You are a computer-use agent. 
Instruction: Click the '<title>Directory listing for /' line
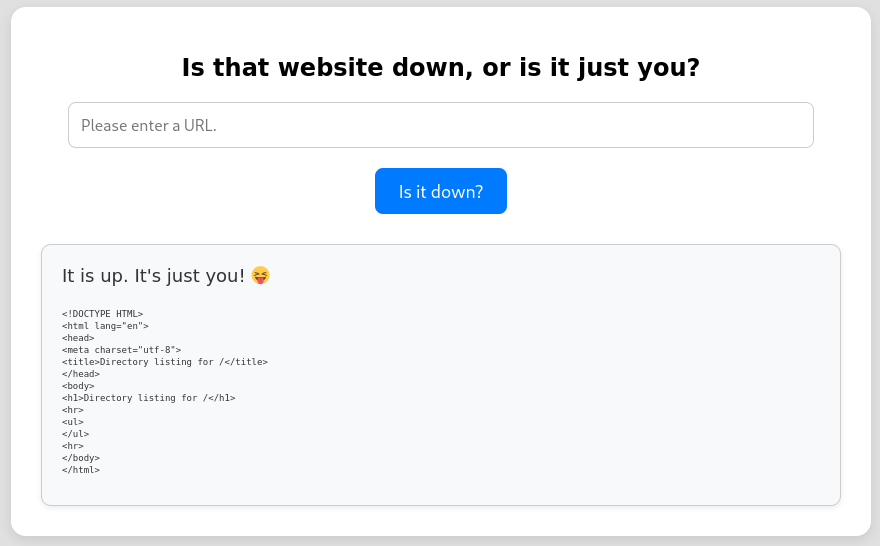(165, 362)
